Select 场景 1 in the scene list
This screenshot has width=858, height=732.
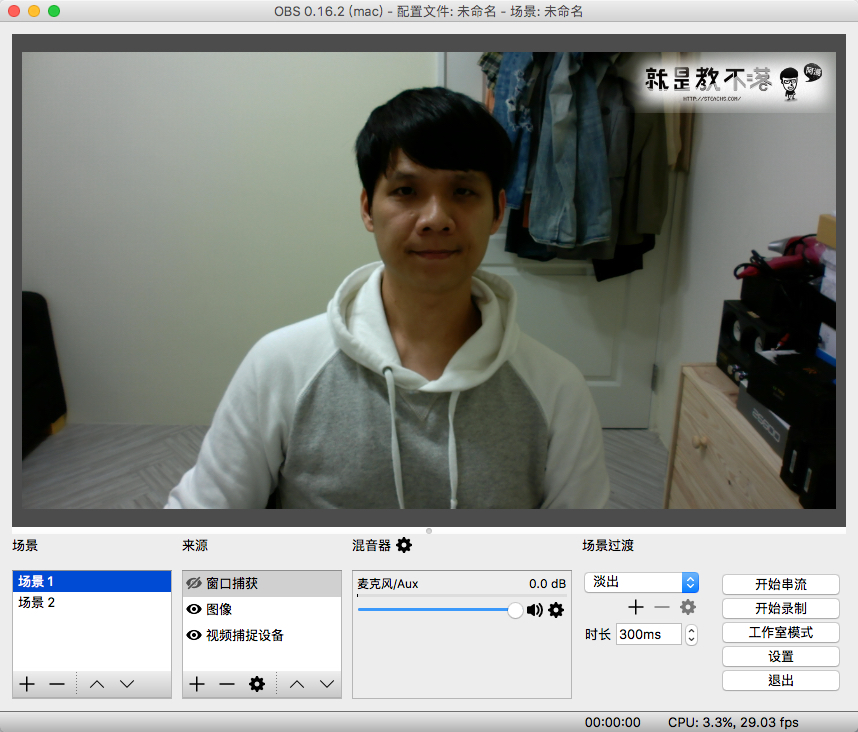[37, 581]
